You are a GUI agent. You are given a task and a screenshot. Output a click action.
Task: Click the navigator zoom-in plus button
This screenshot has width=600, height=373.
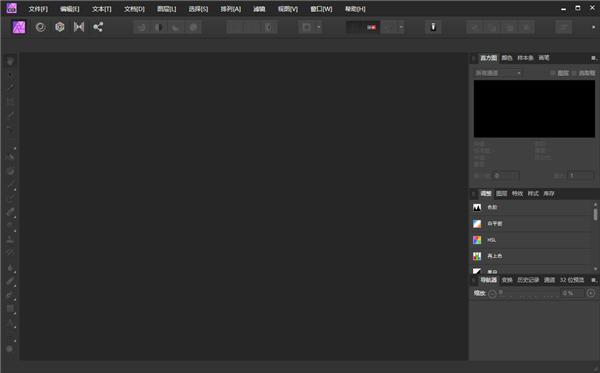(591, 293)
